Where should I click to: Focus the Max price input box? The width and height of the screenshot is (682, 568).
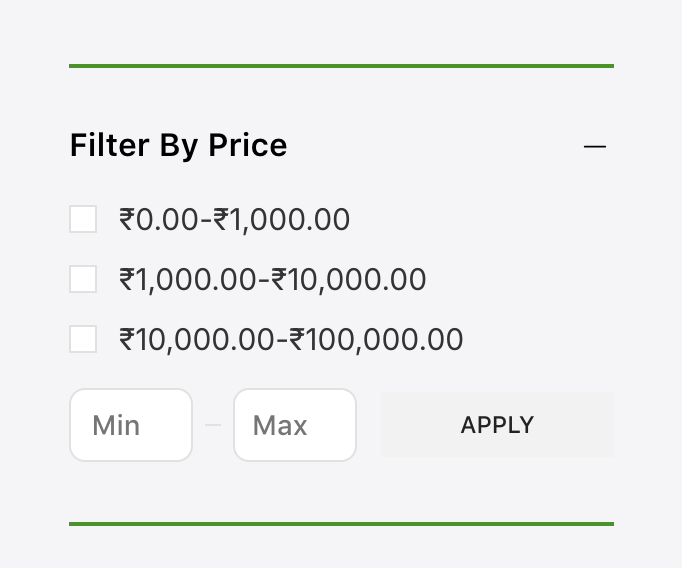[x=294, y=425]
